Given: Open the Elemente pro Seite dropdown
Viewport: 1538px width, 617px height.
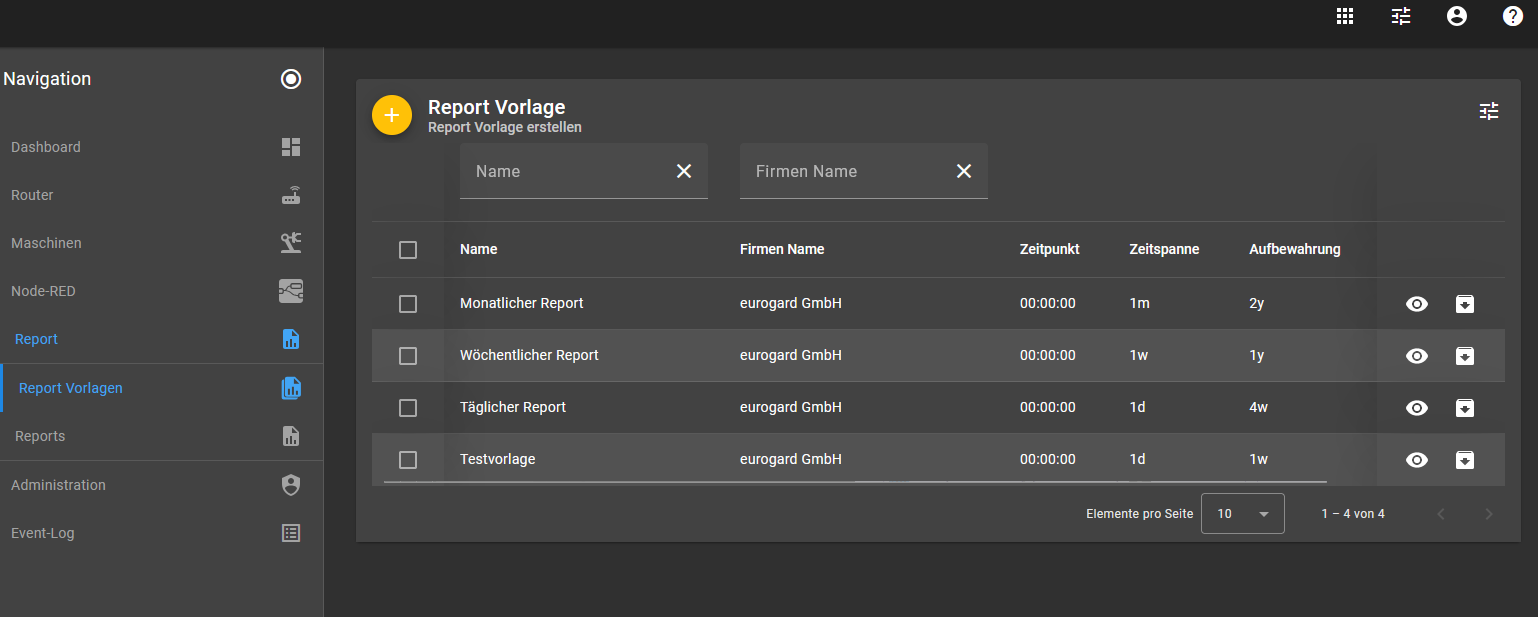Looking at the screenshot, I should tap(1242, 514).
